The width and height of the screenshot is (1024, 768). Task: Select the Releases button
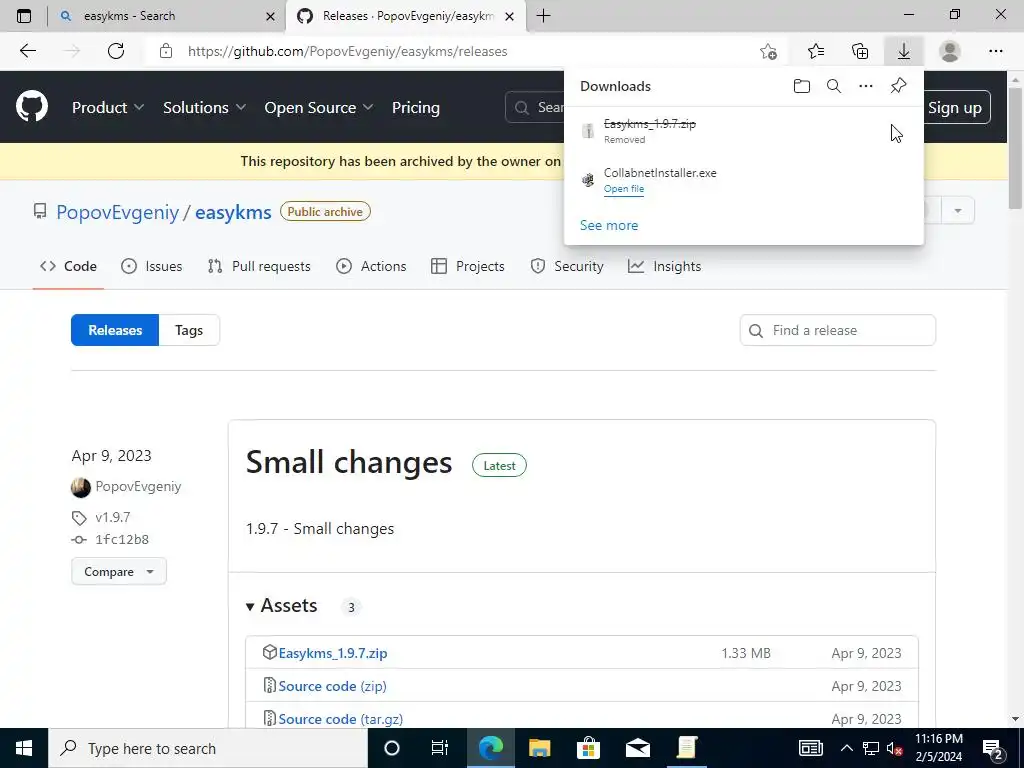[115, 330]
